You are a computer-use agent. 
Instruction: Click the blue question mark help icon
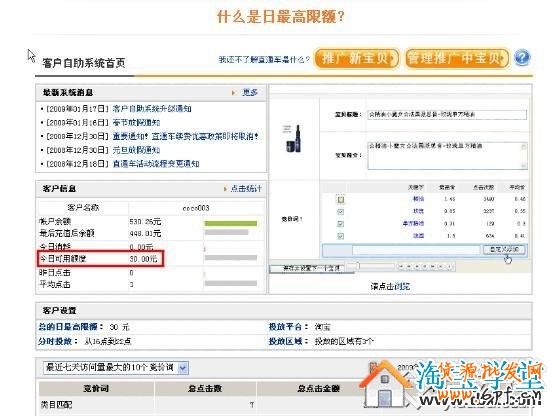(522, 58)
